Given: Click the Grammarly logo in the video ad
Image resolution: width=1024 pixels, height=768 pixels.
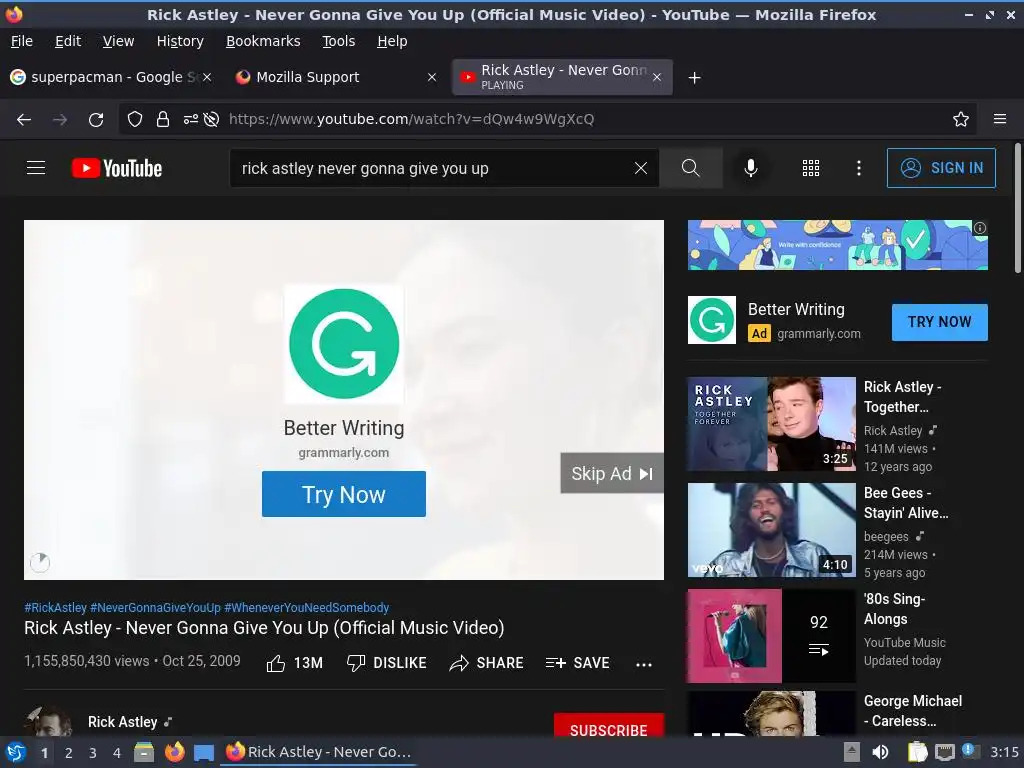Looking at the screenshot, I should [x=344, y=344].
